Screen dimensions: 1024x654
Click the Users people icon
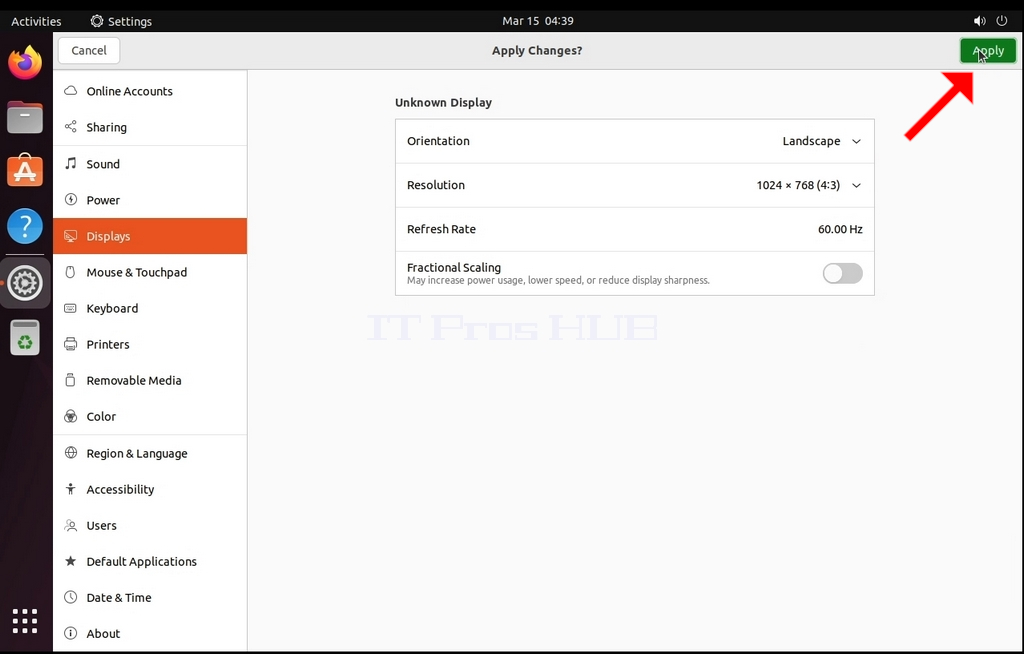click(x=71, y=525)
